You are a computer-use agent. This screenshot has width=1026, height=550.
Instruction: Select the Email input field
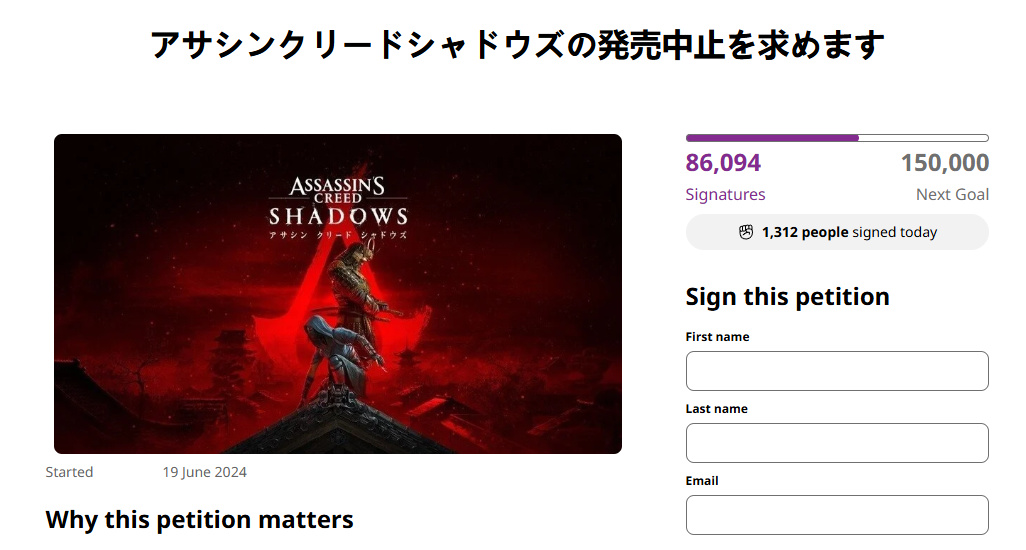(836, 515)
